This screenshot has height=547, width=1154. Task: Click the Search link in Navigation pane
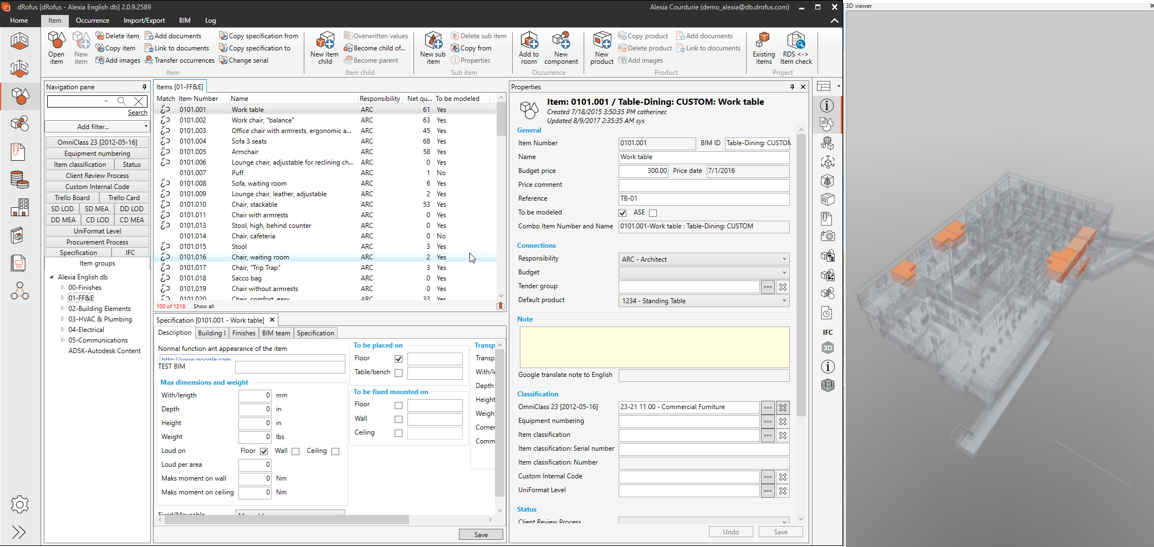(137, 113)
